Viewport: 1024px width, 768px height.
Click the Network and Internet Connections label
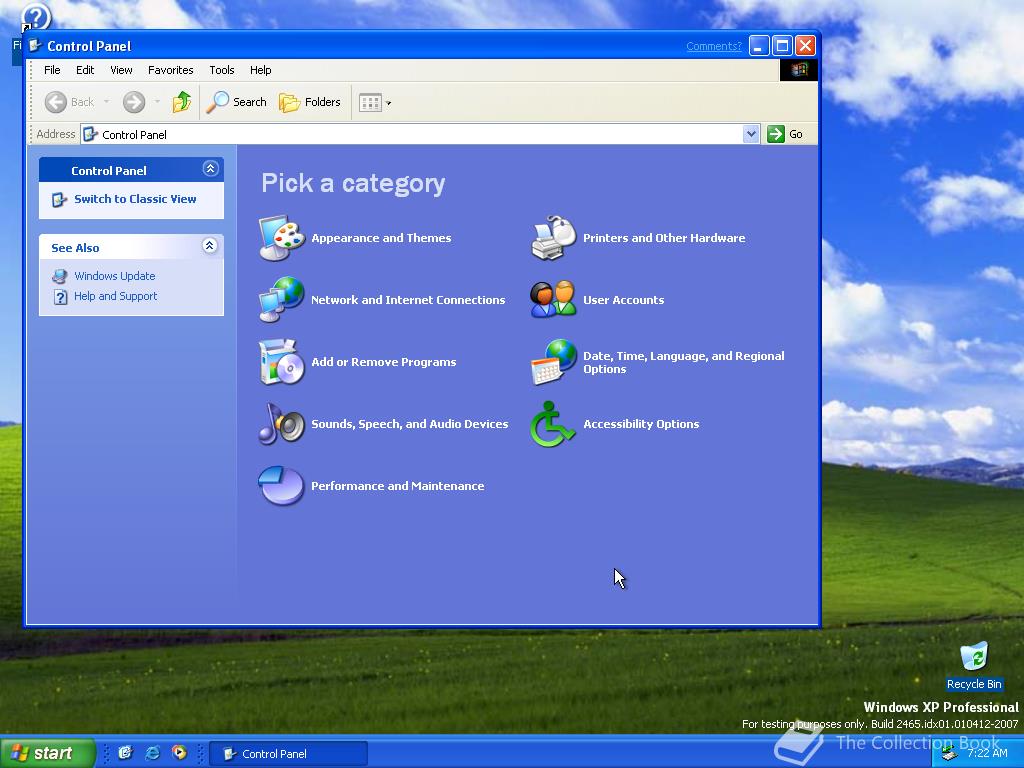tap(408, 300)
